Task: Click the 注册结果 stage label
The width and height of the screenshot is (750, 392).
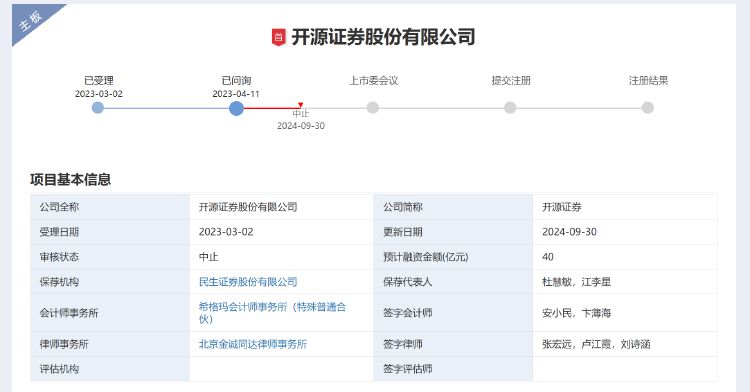Action: tap(648, 80)
